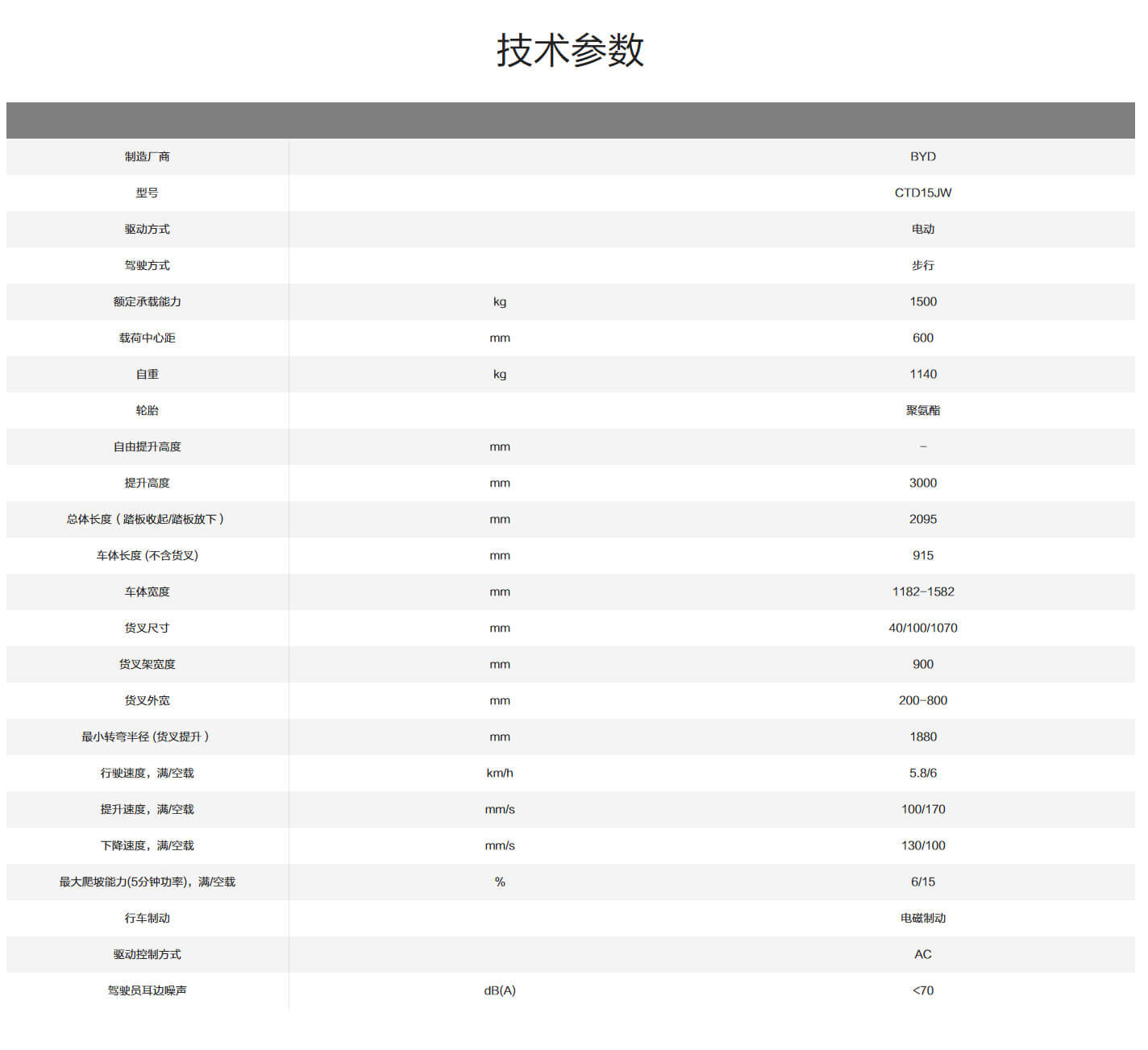Click the 驱动方式 row label
The width and height of the screenshot is (1148, 1050).
(x=147, y=229)
